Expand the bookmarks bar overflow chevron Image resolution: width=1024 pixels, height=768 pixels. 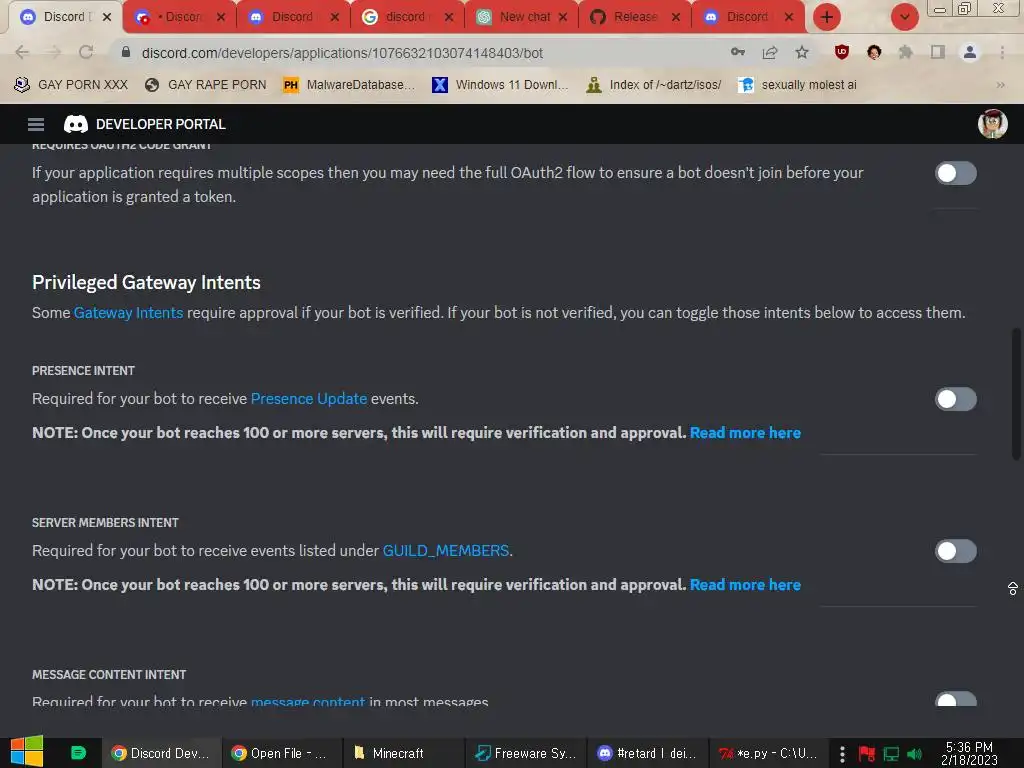pos(1000,85)
